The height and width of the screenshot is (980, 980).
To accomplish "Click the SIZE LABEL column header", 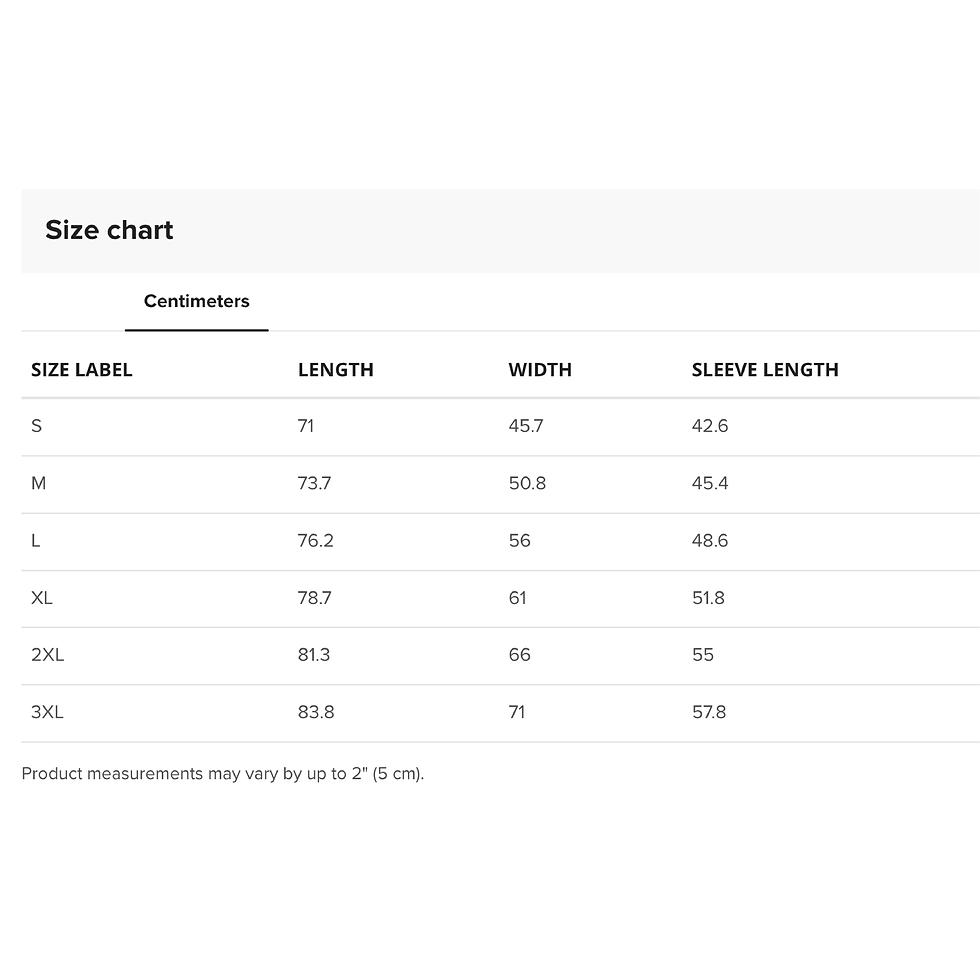I will point(81,370).
